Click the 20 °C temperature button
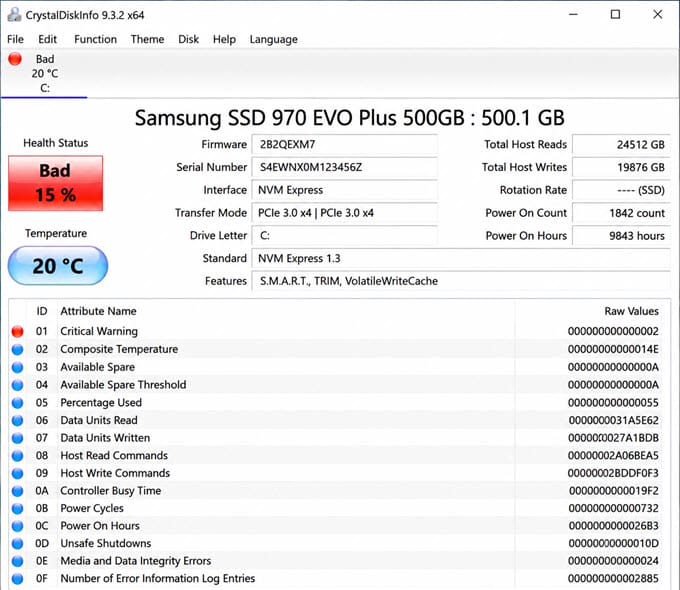 58,266
